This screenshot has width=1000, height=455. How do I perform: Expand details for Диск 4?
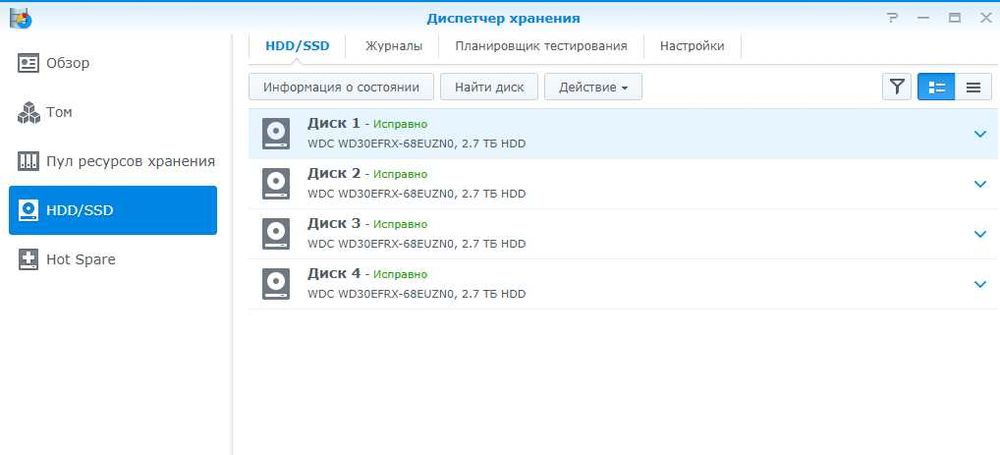pyautogui.click(x=980, y=284)
